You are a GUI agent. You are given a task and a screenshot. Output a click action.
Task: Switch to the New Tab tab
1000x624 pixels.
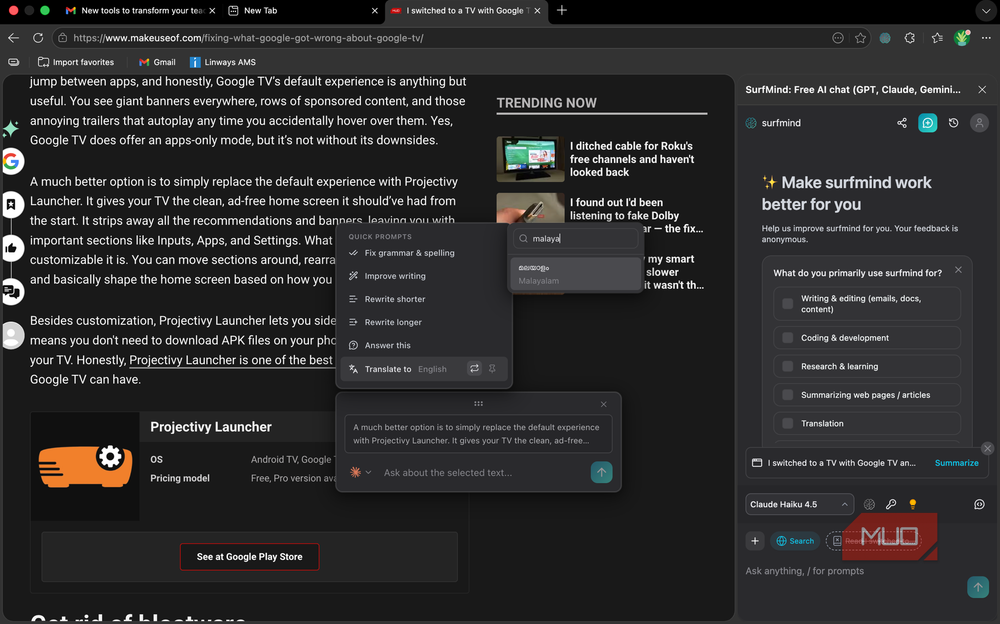pos(302,10)
